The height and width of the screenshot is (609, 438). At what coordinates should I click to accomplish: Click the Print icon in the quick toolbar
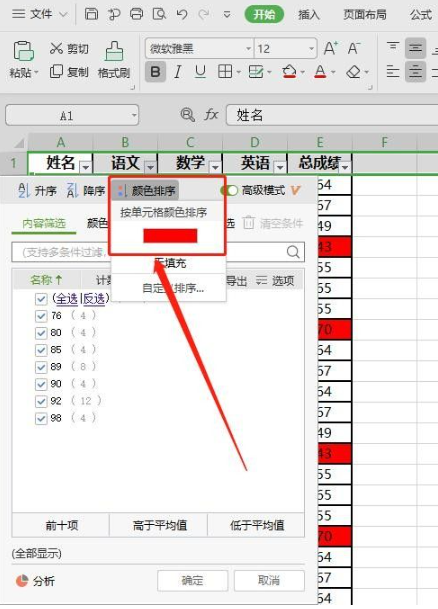pos(136,14)
